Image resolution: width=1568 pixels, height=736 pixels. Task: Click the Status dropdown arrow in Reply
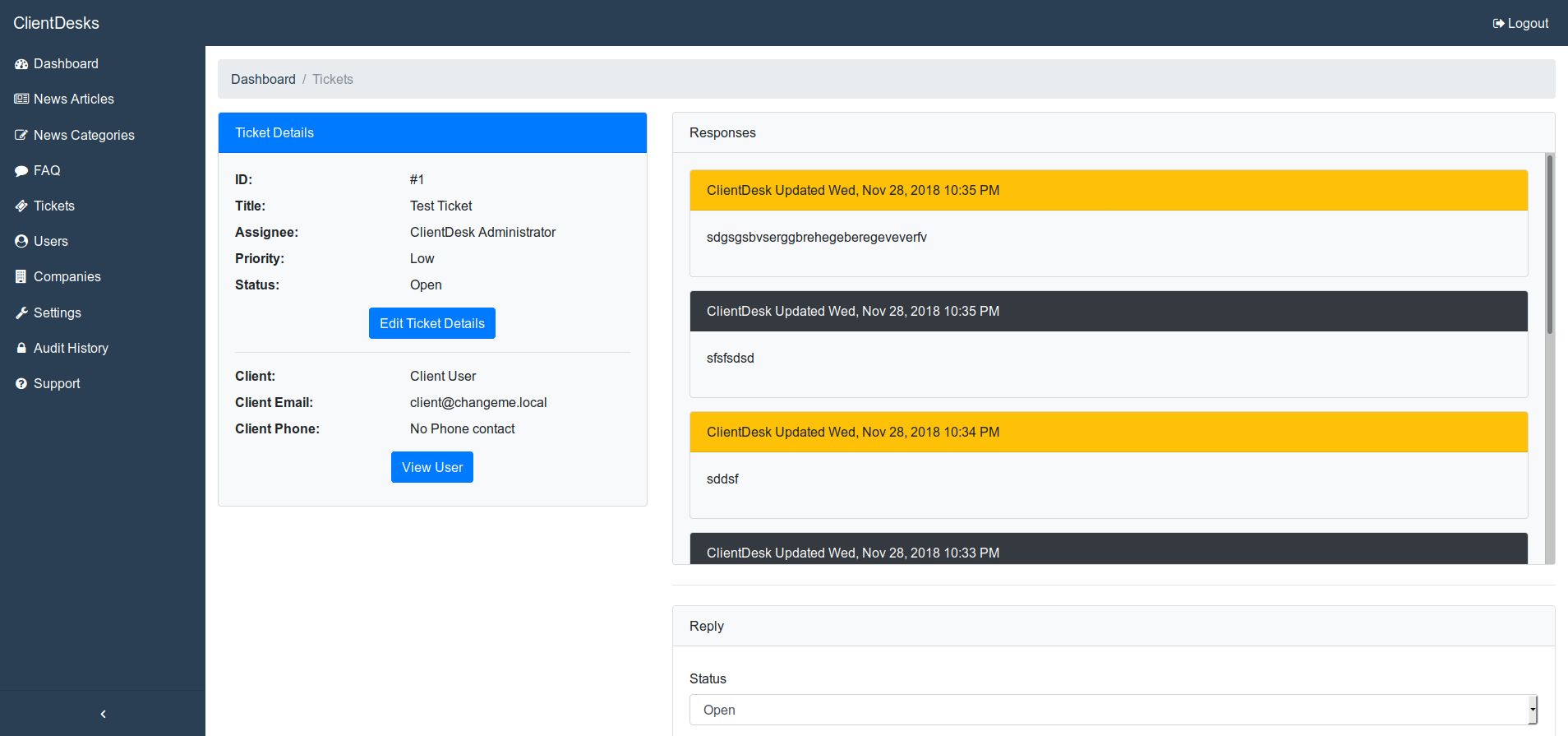point(1533,710)
